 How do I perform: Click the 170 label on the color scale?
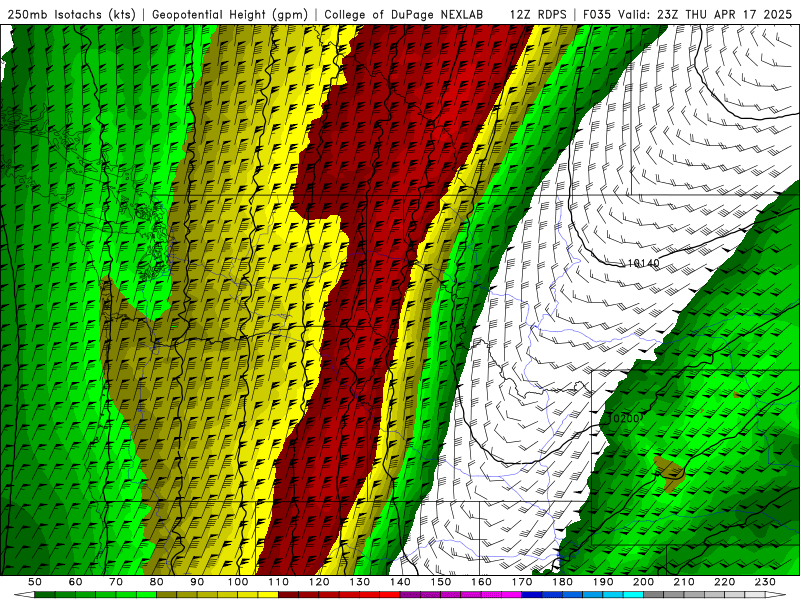pyautogui.click(x=522, y=582)
